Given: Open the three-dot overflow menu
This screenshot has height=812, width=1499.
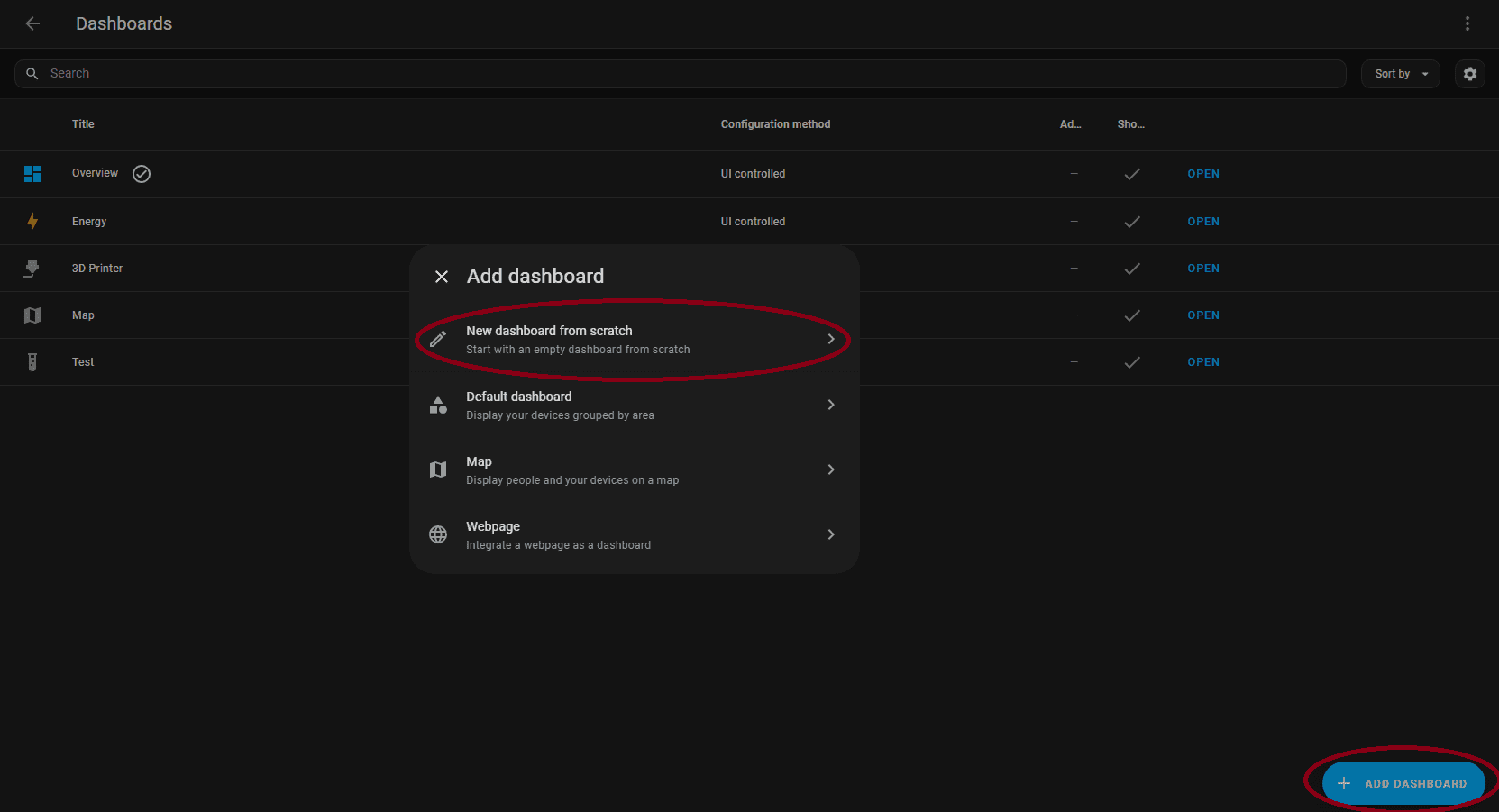Looking at the screenshot, I should [x=1467, y=23].
